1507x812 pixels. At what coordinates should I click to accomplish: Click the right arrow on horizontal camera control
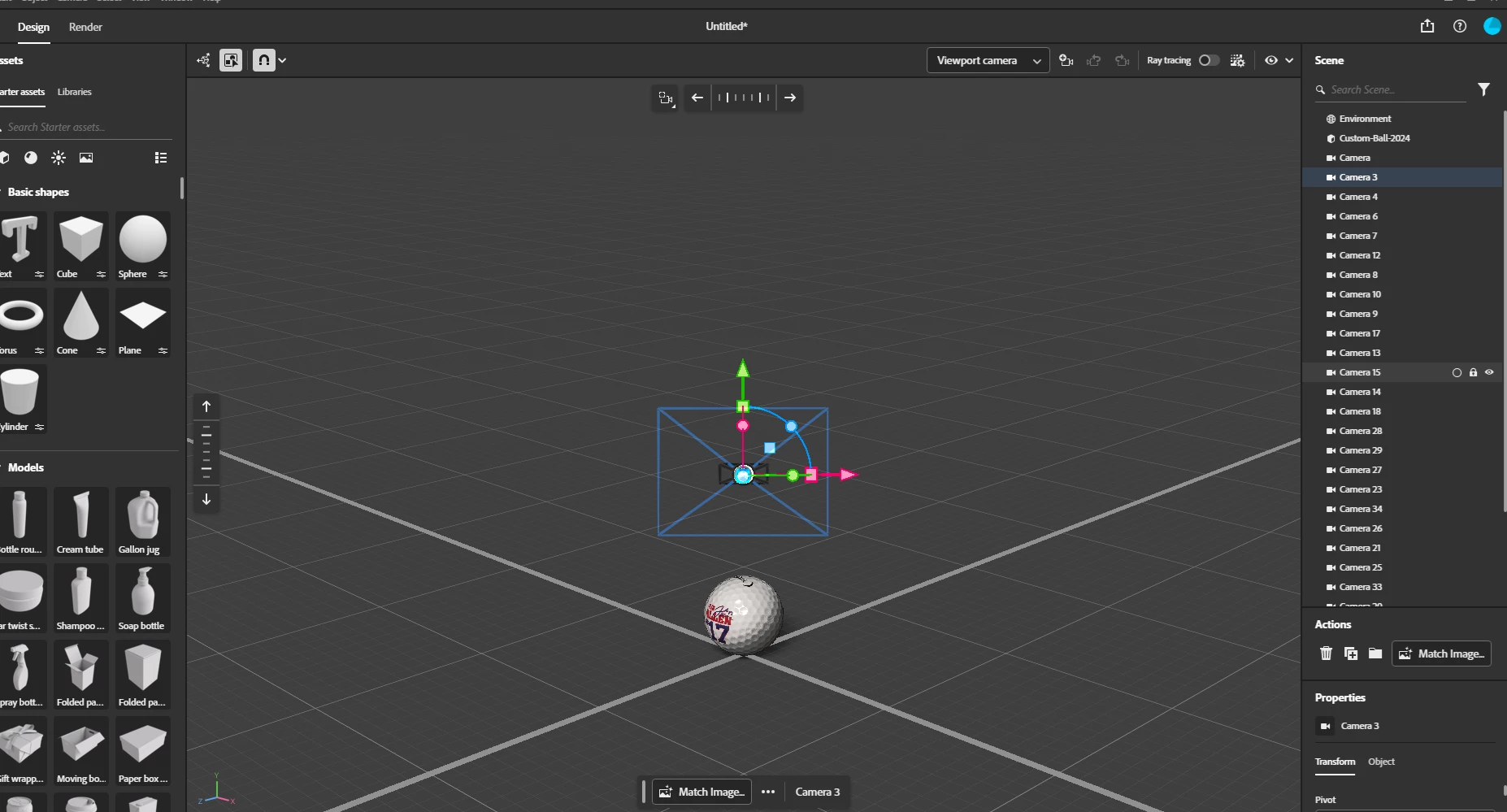tap(790, 98)
